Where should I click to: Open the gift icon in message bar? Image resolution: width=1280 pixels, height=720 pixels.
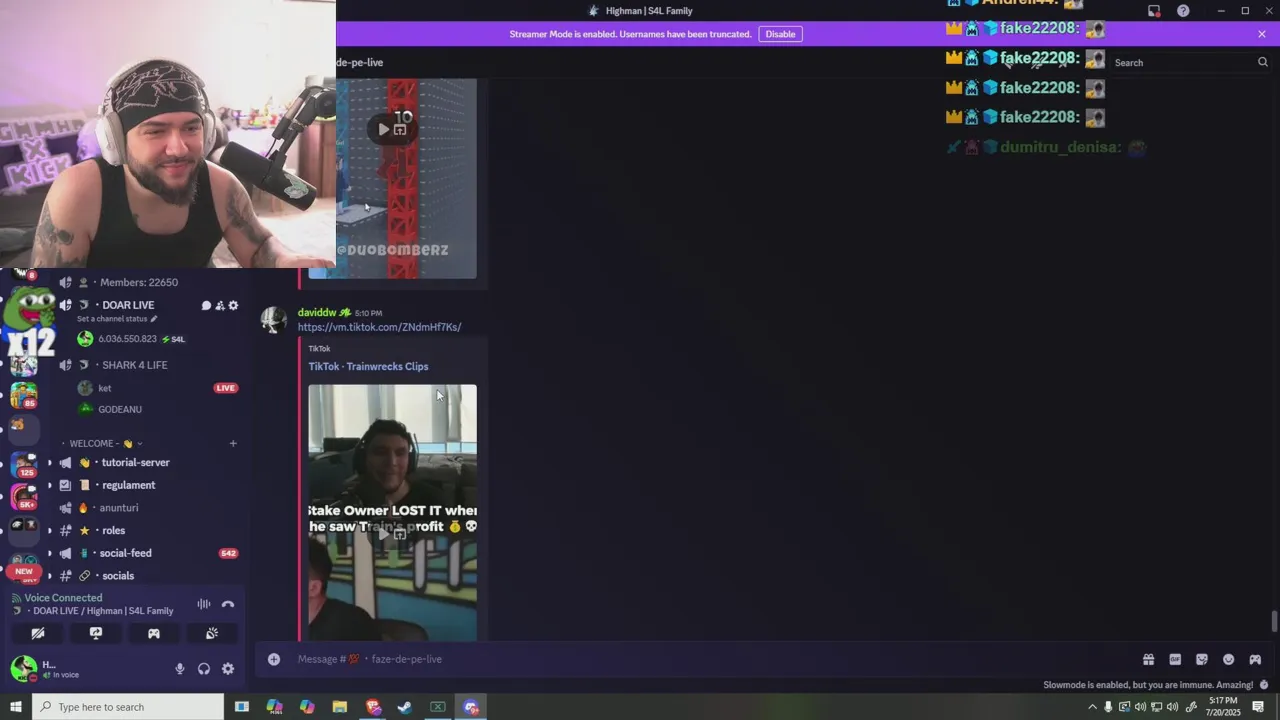click(x=1148, y=659)
